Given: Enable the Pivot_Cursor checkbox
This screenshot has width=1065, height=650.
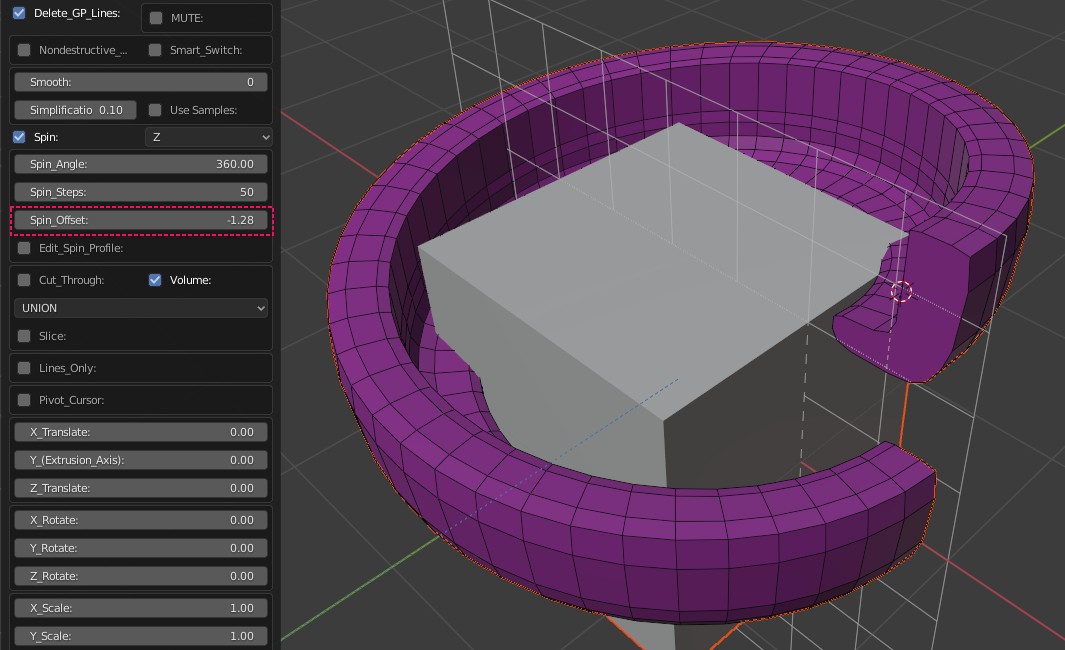Looking at the screenshot, I should coord(24,400).
